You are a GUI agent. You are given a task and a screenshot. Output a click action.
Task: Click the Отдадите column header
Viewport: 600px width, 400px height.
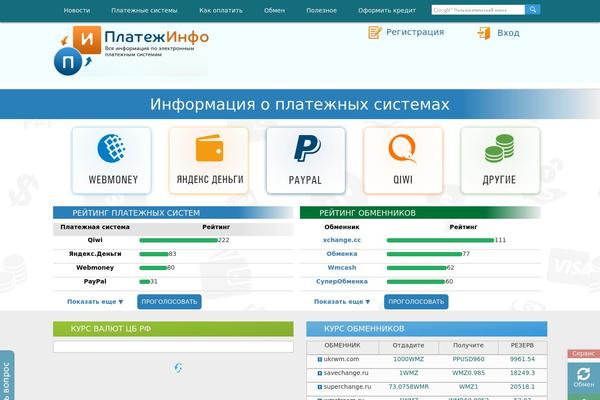tap(408, 345)
